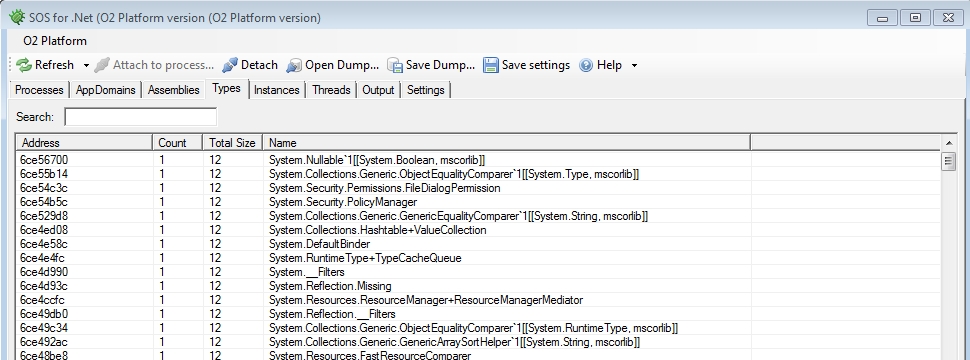Sort by the Total Size column header
This screenshot has height=360, width=970.
(233, 143)
